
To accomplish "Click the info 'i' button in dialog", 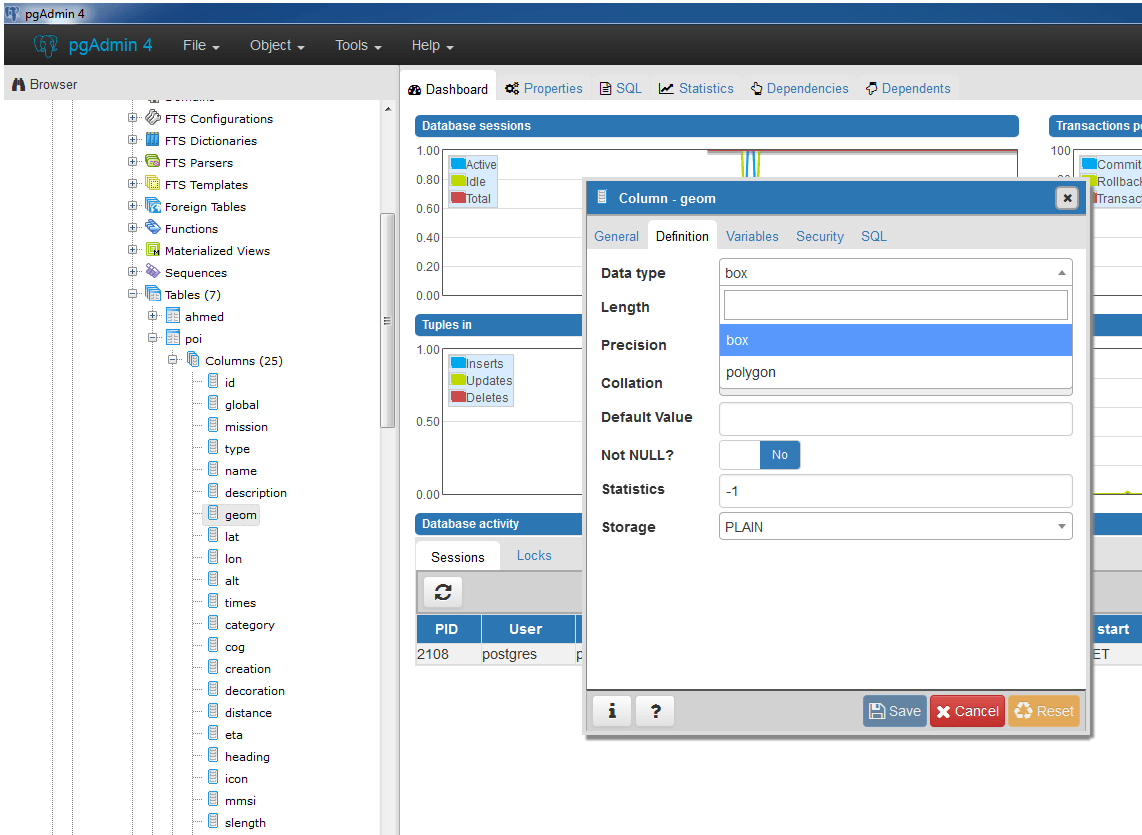I will point(612,711).
